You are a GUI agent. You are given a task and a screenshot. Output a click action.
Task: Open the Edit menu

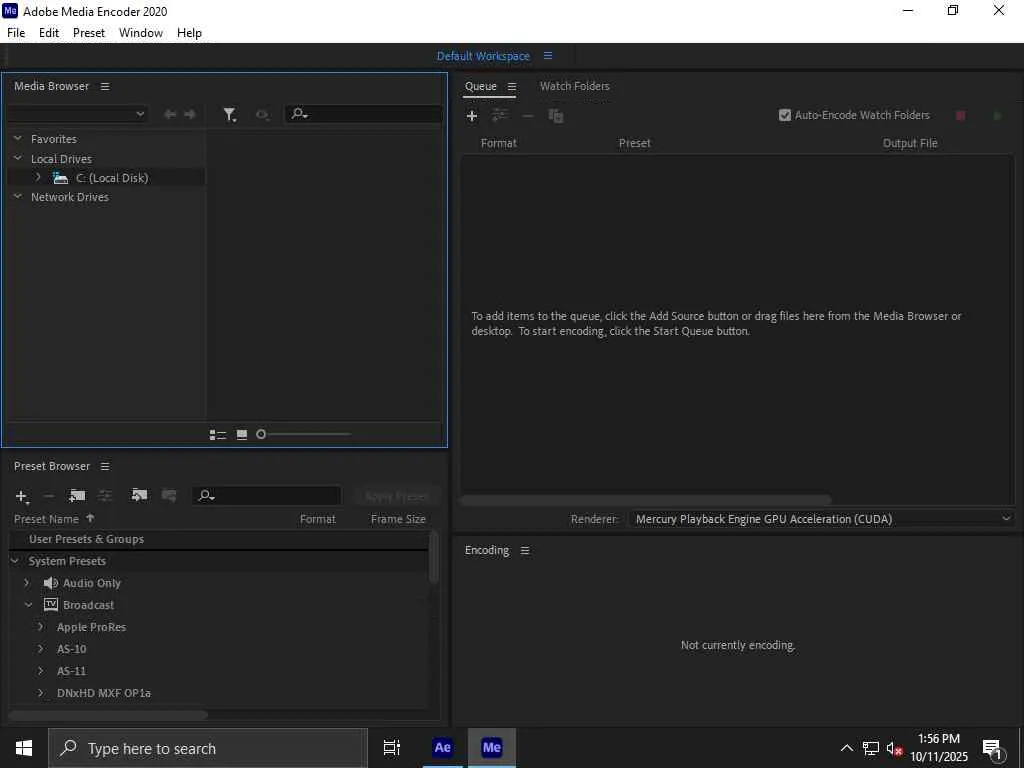pyautogui.click(x=49, y=33)
